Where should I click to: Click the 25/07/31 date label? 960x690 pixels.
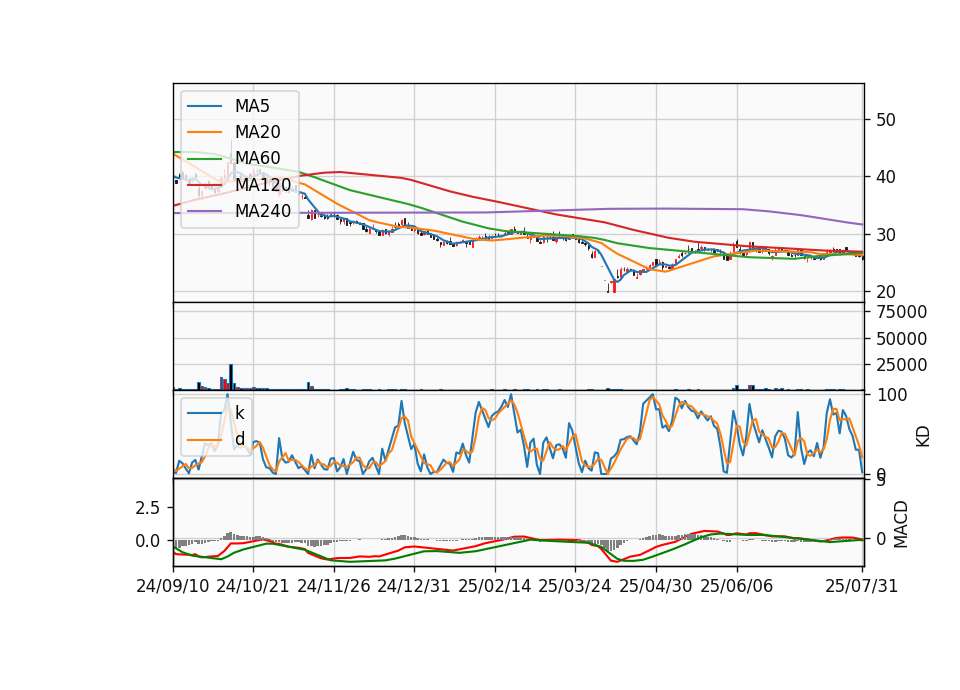(x=861, y=586)
